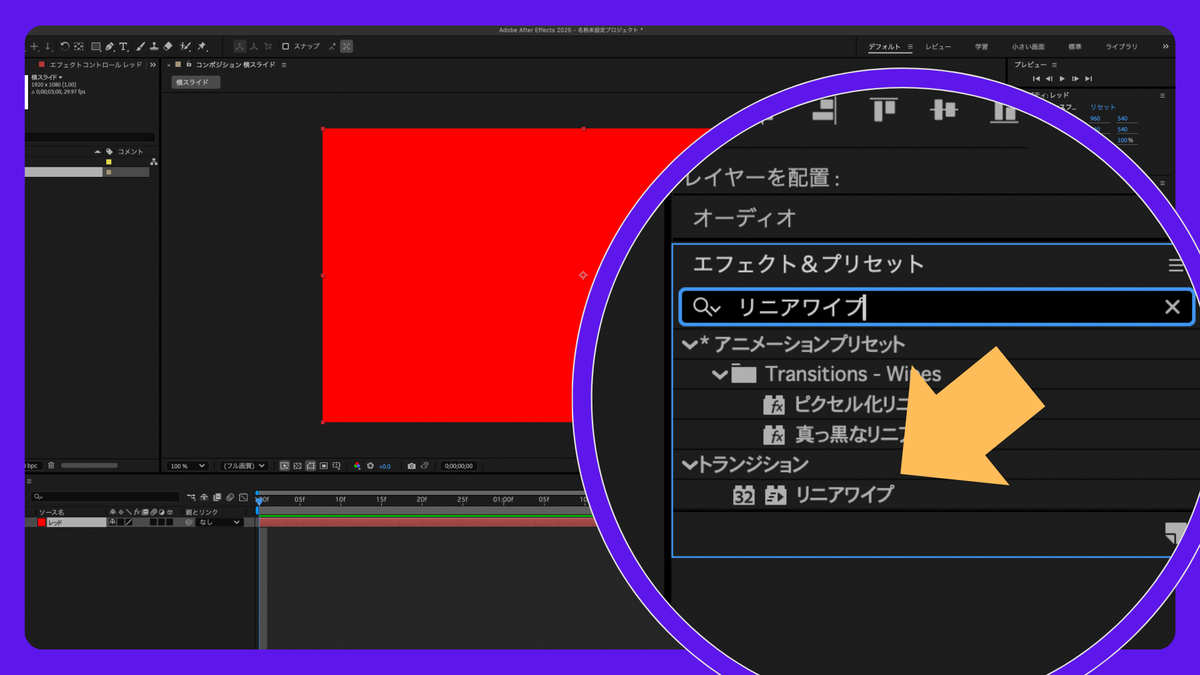Click the 0;00;00;00 timecode in viewer
1200x675 pixels.
[459, 466]
